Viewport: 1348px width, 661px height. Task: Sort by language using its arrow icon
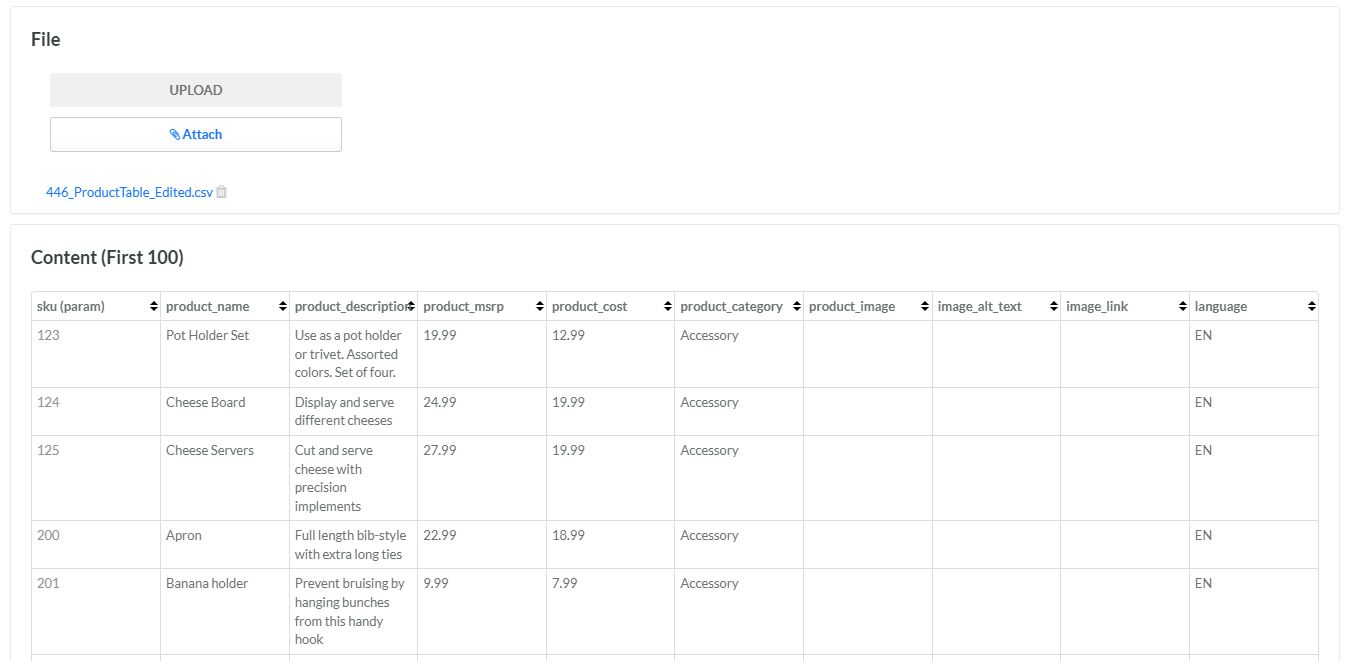[x=1311, y=307]
